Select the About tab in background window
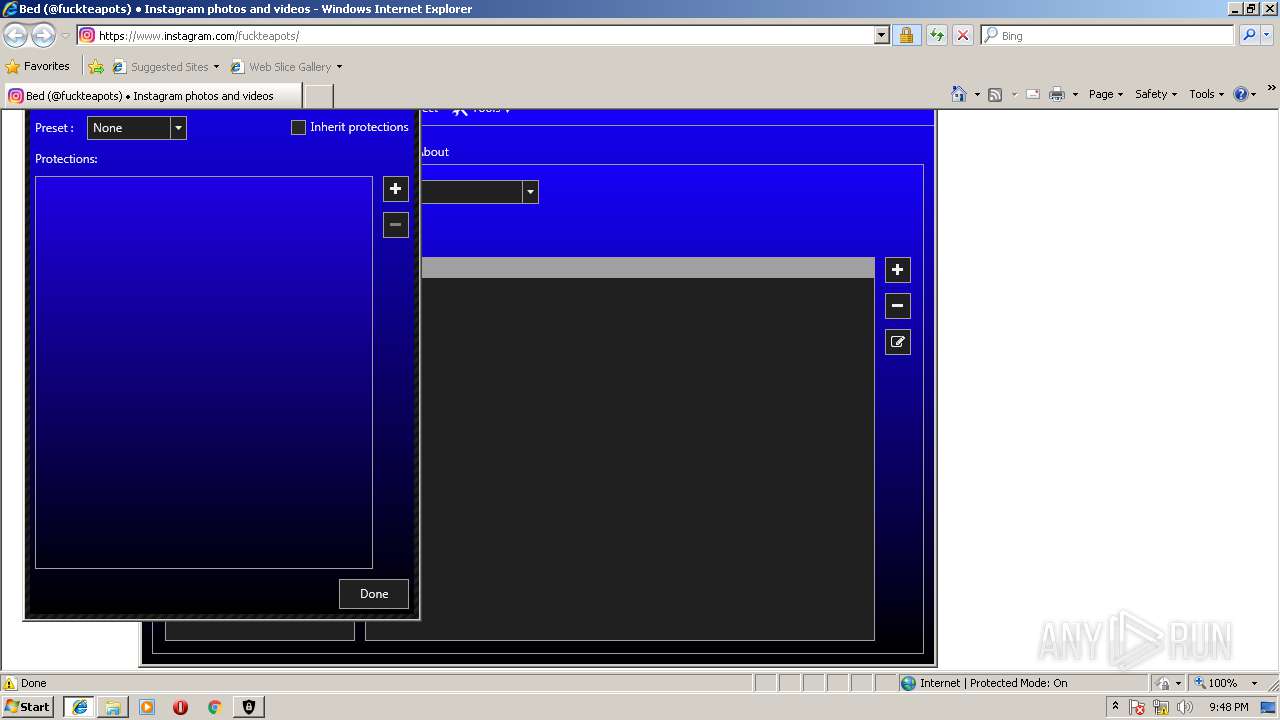1280x720 pixels. 434,152
